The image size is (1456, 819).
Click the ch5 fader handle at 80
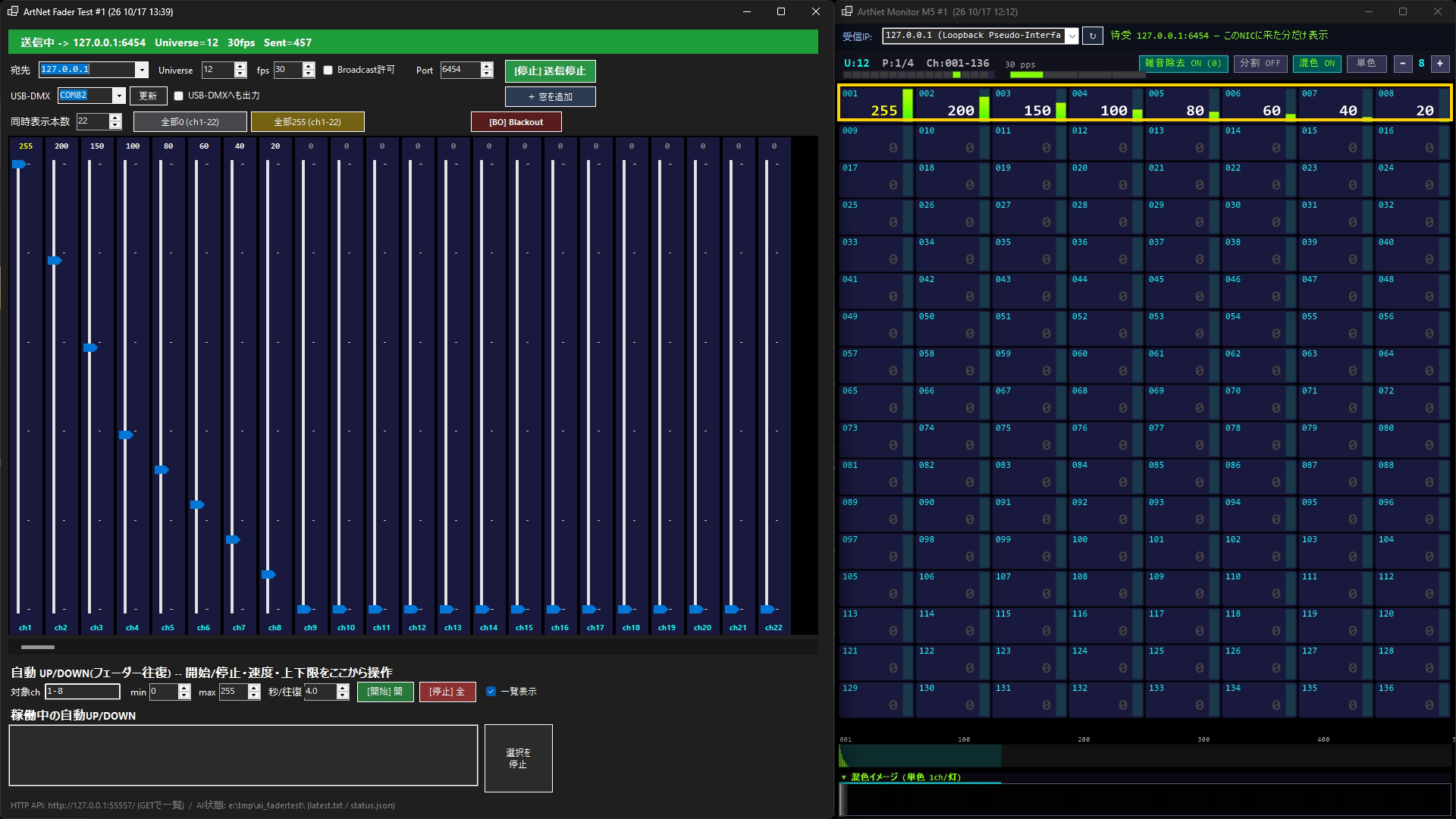162,470
